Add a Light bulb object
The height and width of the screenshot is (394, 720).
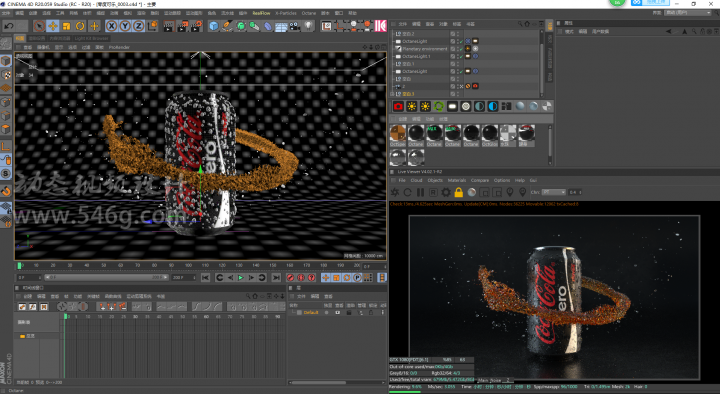click(x=309, y=26)
